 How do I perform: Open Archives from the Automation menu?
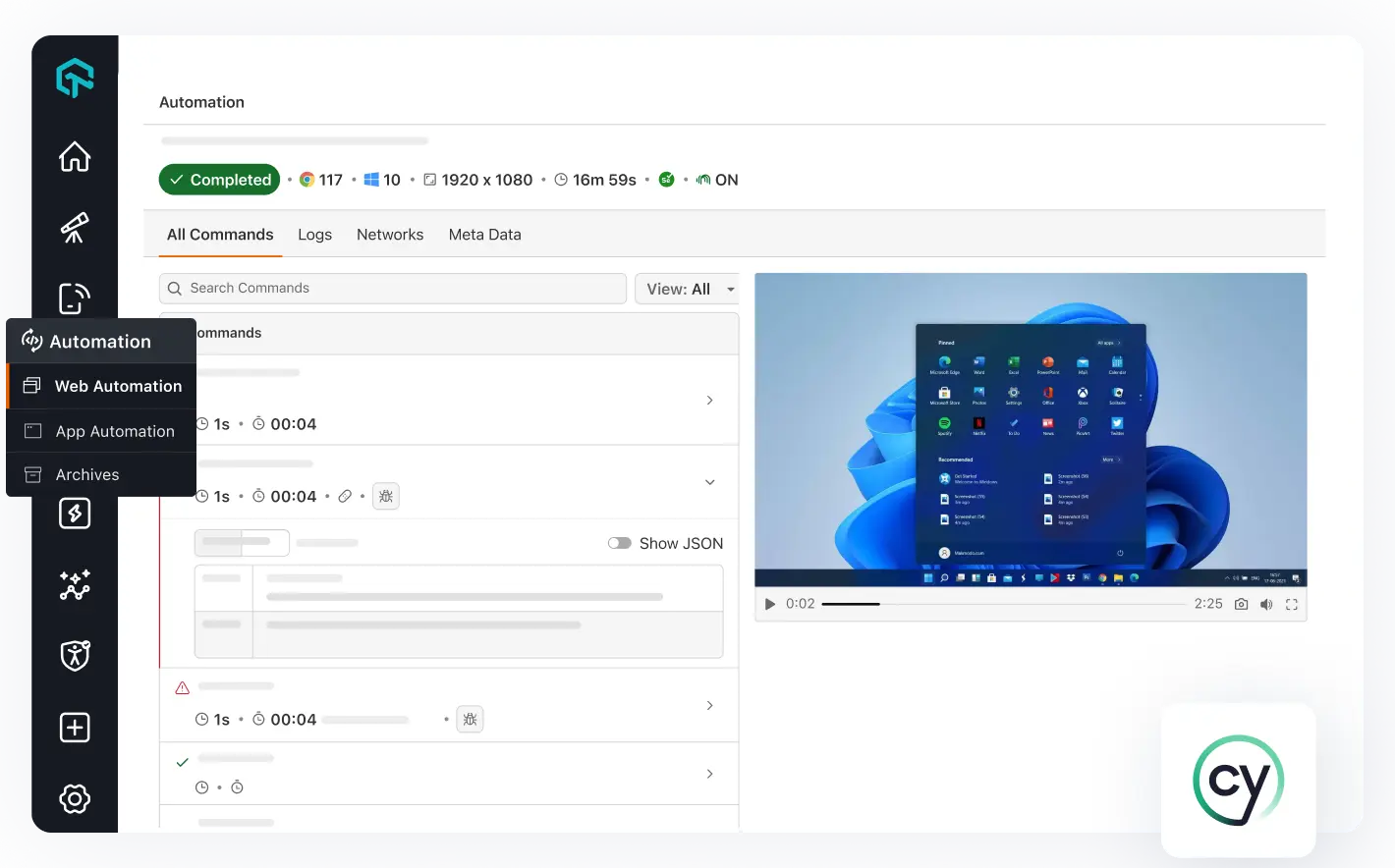89,474
